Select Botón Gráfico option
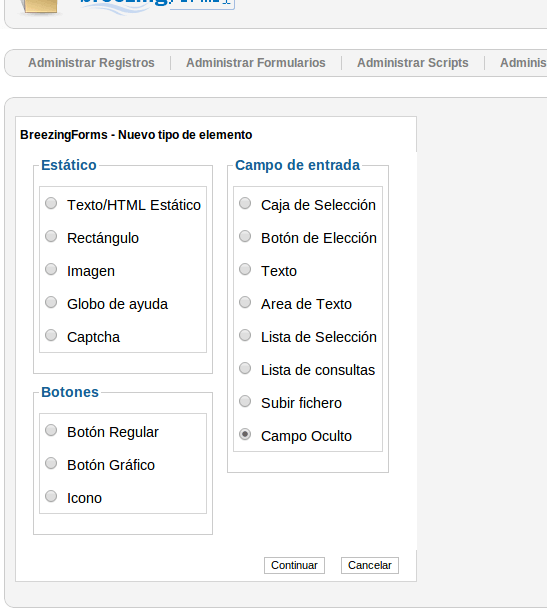This screenshot has height=612, width=547. click(x=51, y=463)
